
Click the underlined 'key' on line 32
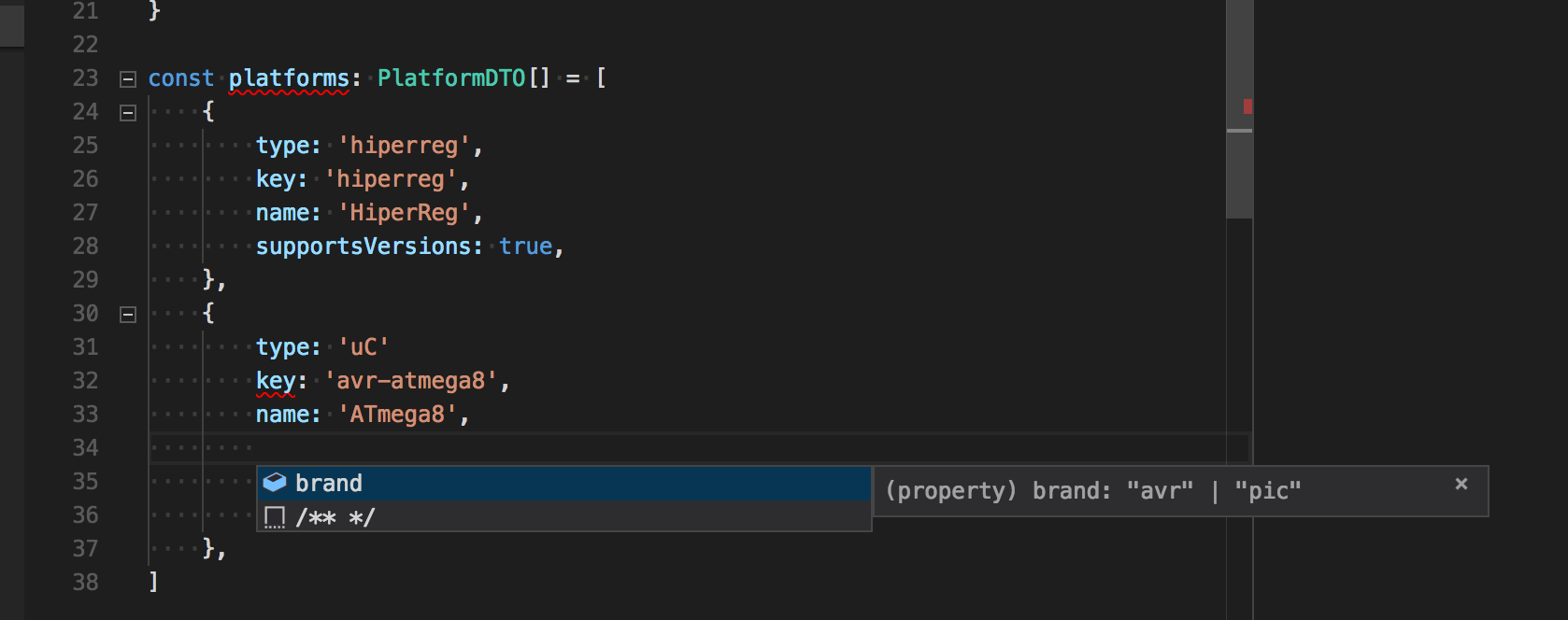coord(276,381)
